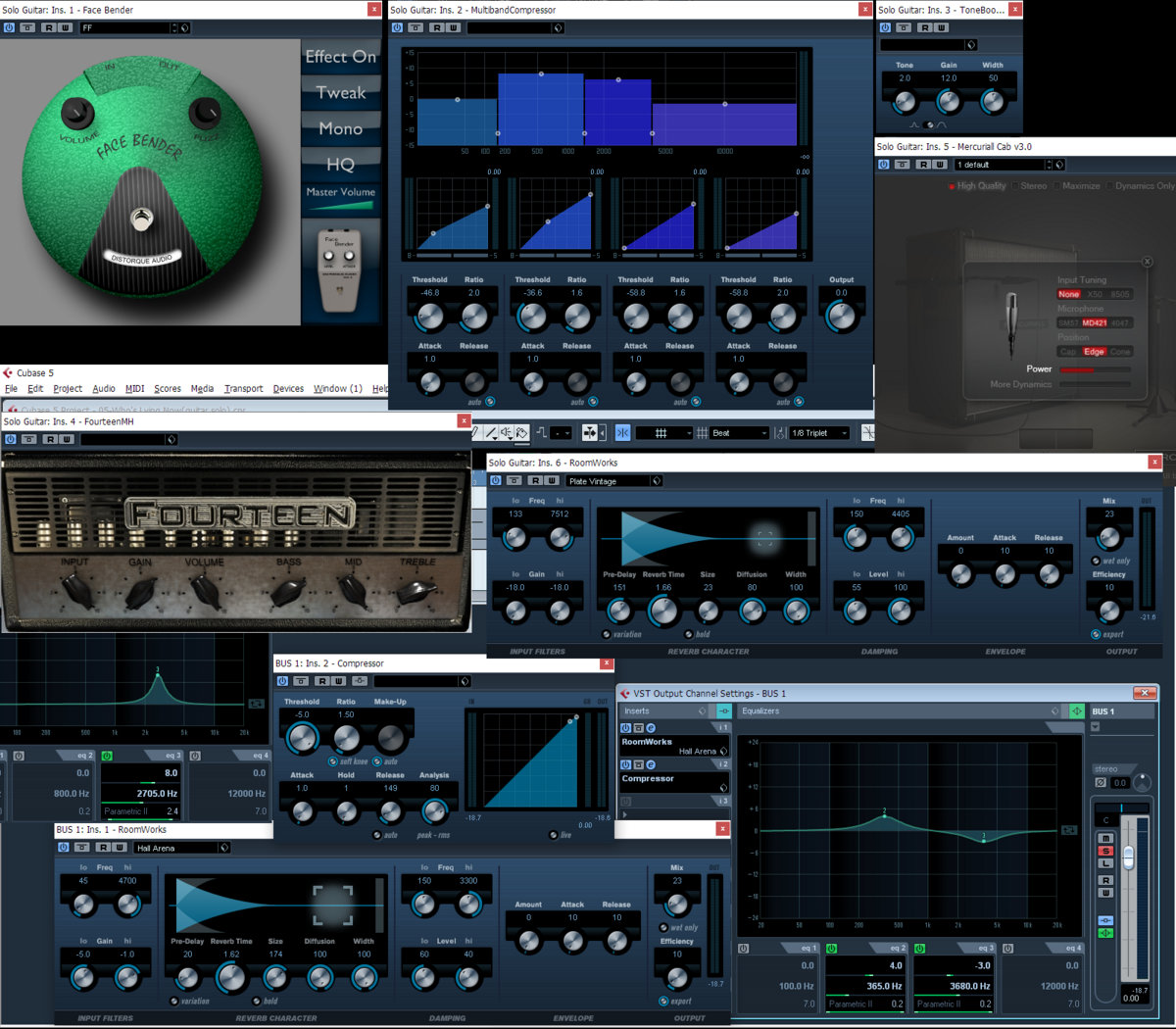The width and height of the screenshot is (1176, 1029).
Task: Bypass the Face Bender plugin with its power icon
Action: [x=9, y=27]
